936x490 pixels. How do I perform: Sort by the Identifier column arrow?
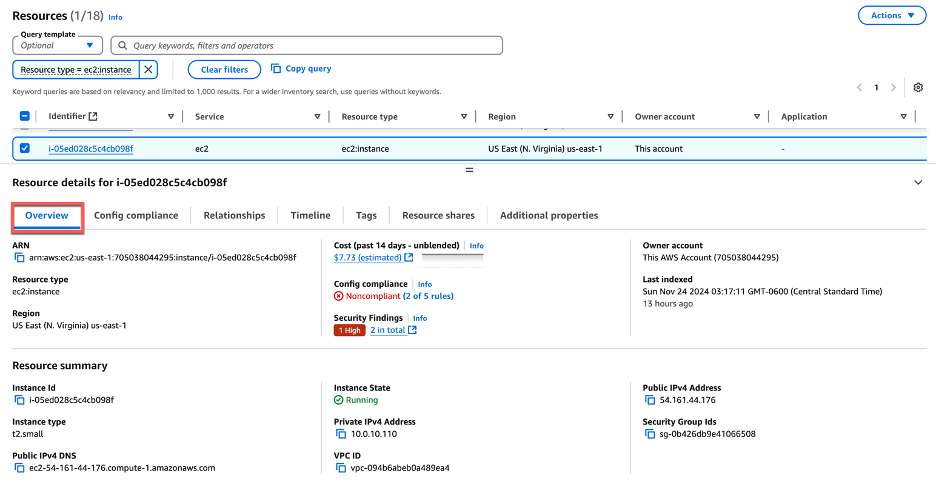point(171,116)
